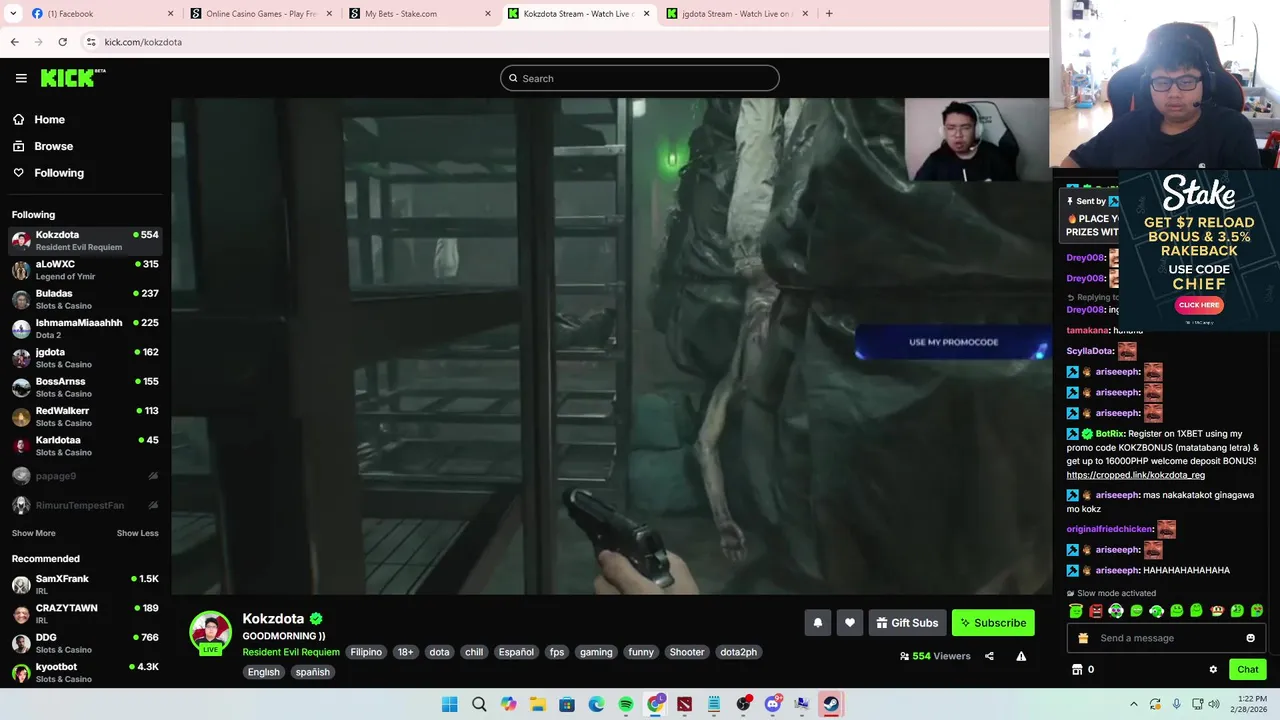Open CRAZYTAWN recommended channel

click(x=85, y=613)
